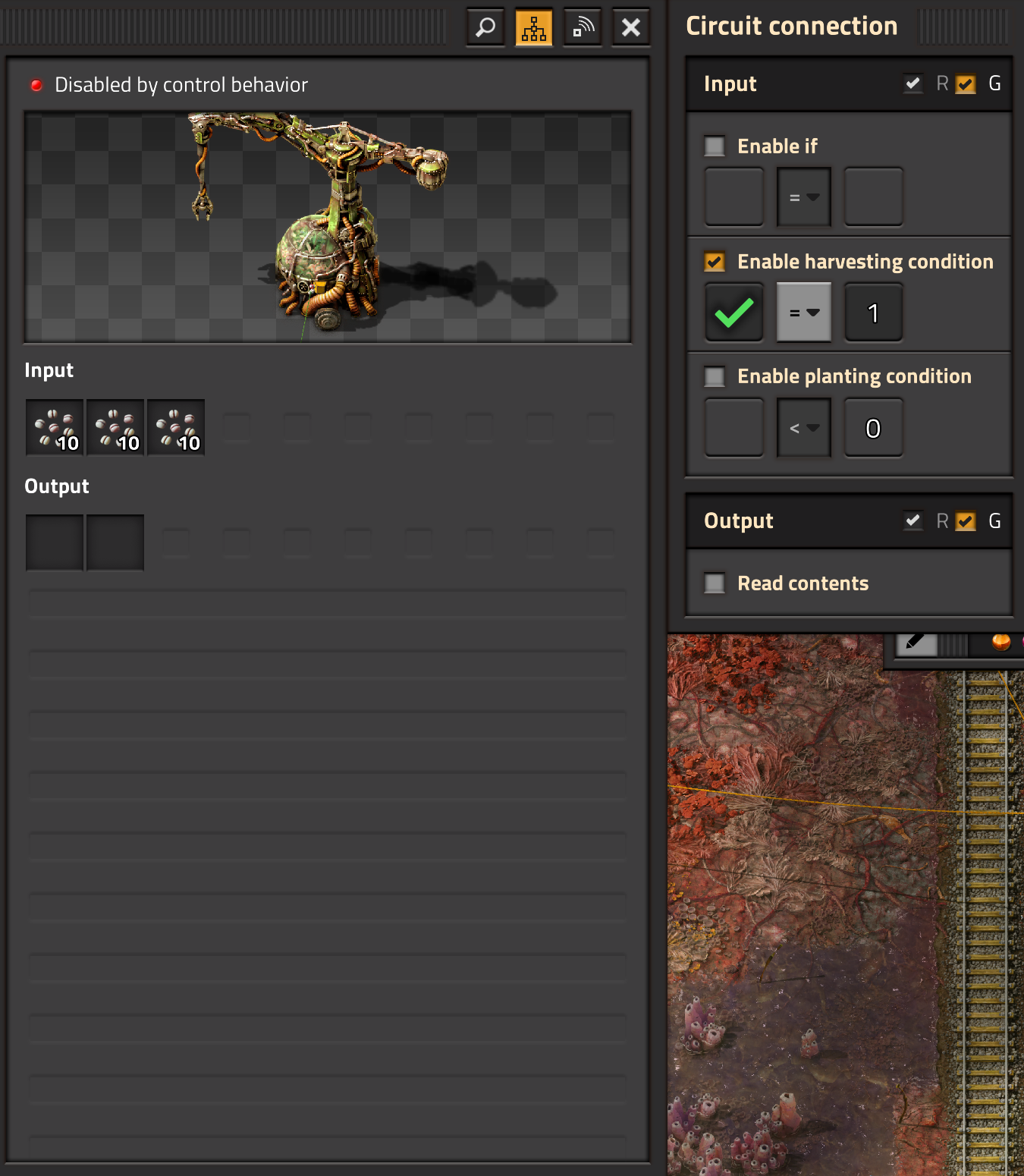
Task: Toggle the circuit network icon
Action: [534, 28]
